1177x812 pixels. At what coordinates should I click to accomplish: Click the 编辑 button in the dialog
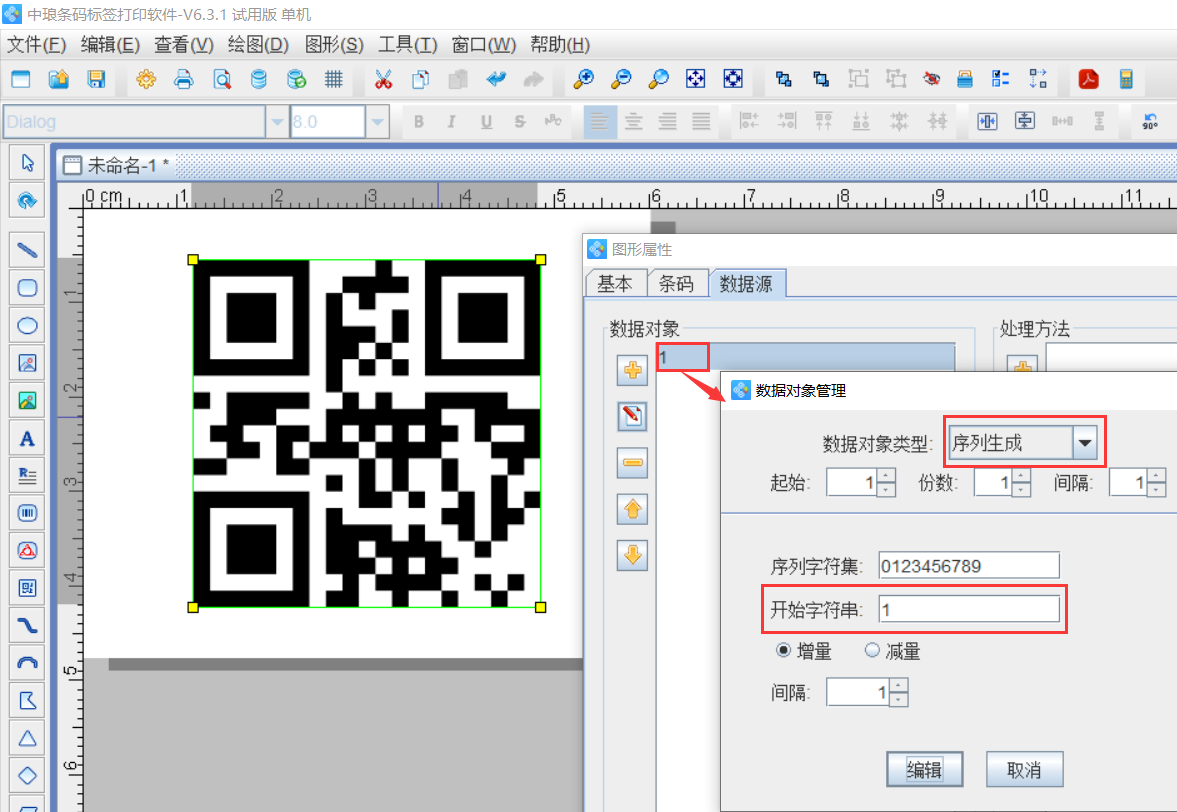tap(924, 769)
